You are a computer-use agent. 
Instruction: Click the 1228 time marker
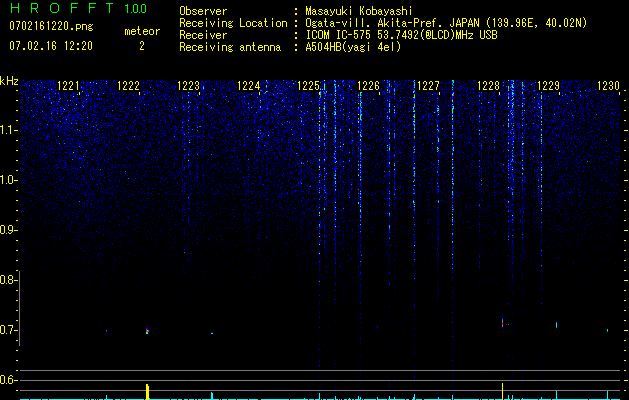click(489, 86)
